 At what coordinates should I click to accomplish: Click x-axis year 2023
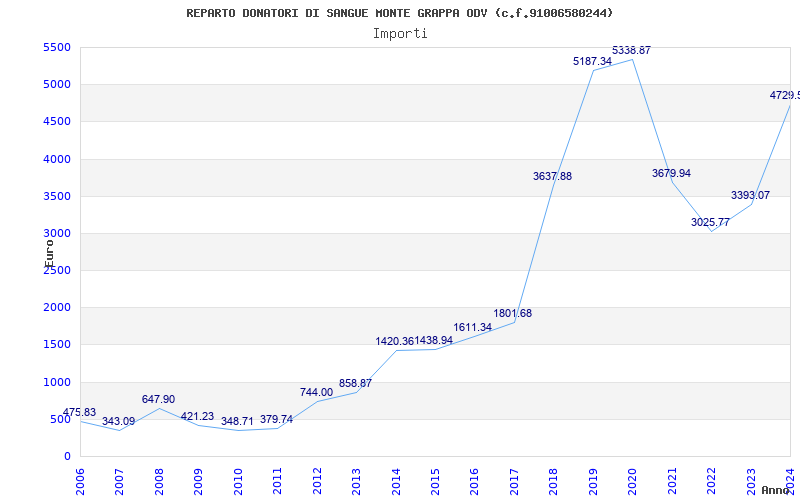(x=751, y=481)
